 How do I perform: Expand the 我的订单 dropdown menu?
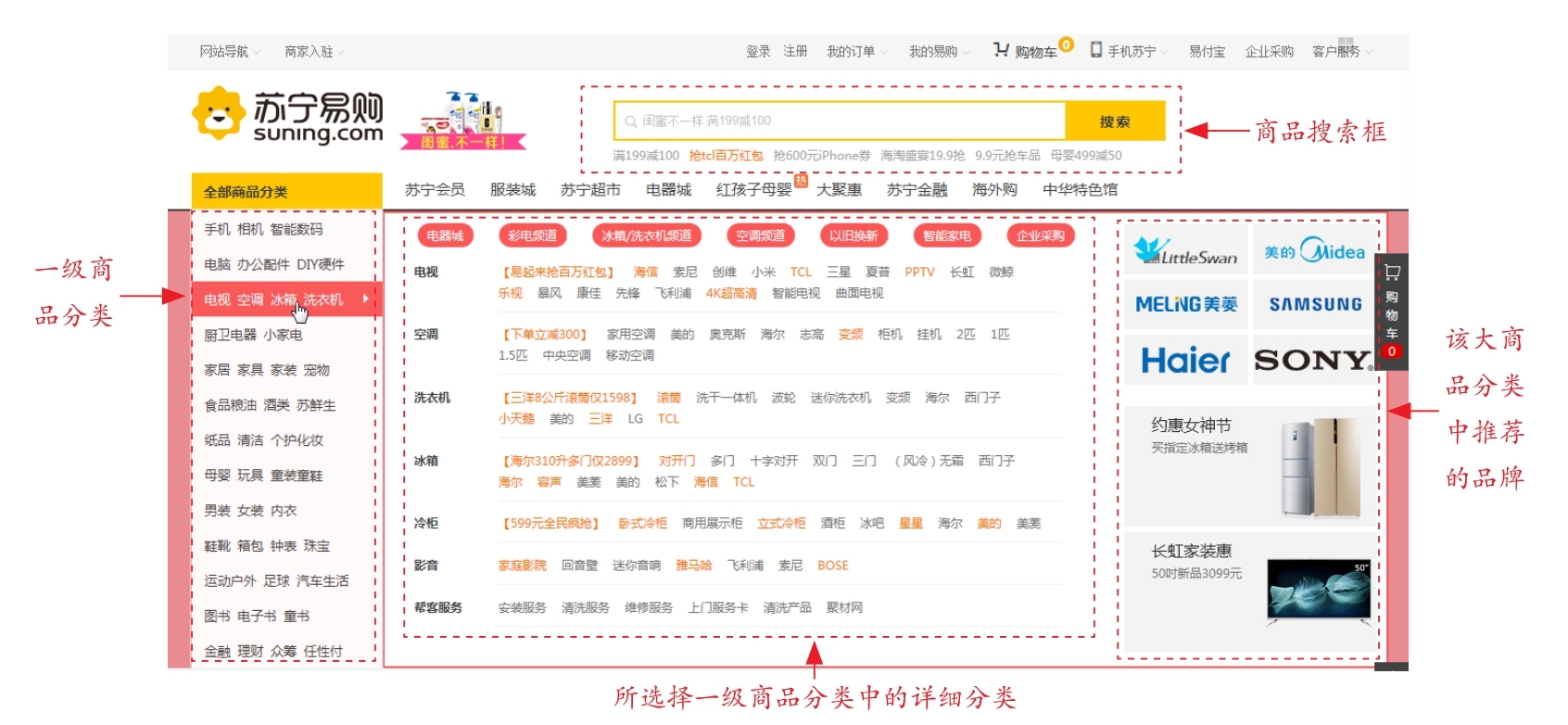[x=856, y=52]
